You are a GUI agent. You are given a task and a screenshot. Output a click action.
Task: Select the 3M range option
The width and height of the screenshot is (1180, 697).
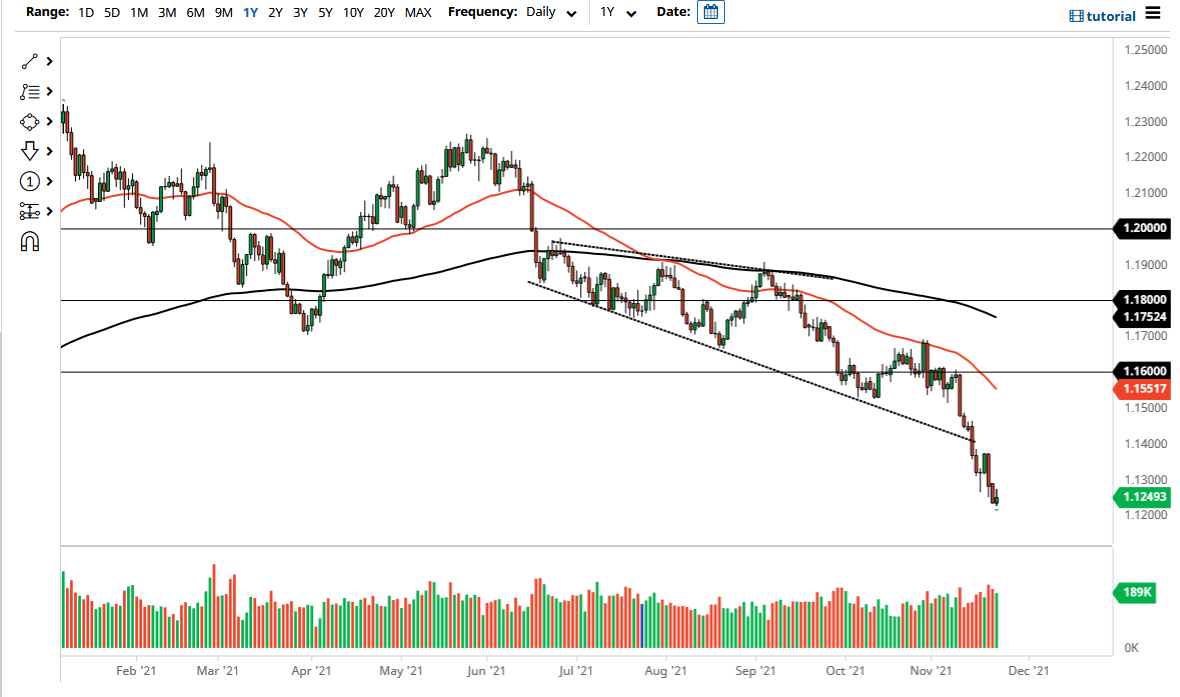(x=166, y=13)
